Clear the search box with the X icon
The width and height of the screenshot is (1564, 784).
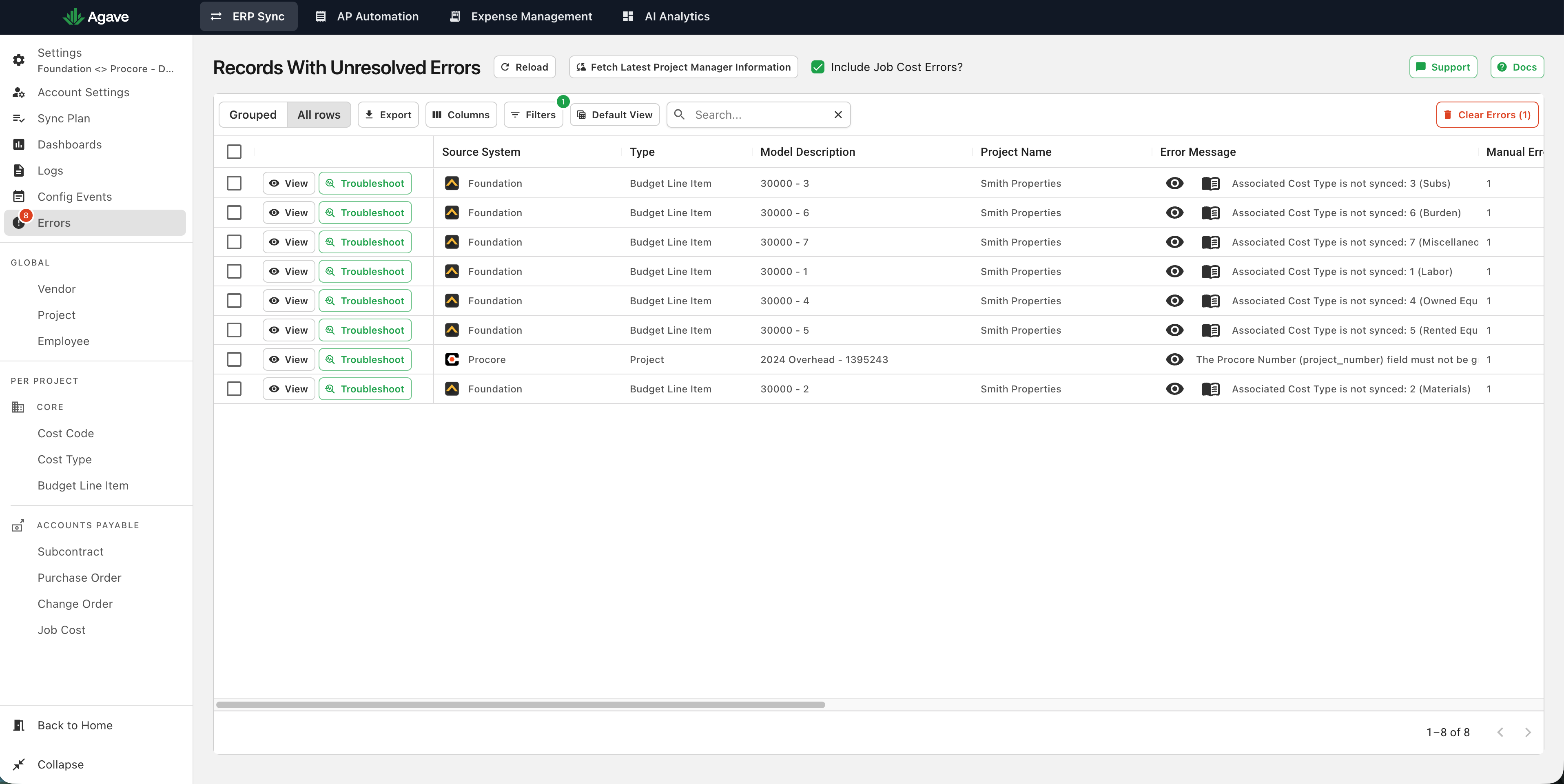pyautogui.click(x=838, y=115)
